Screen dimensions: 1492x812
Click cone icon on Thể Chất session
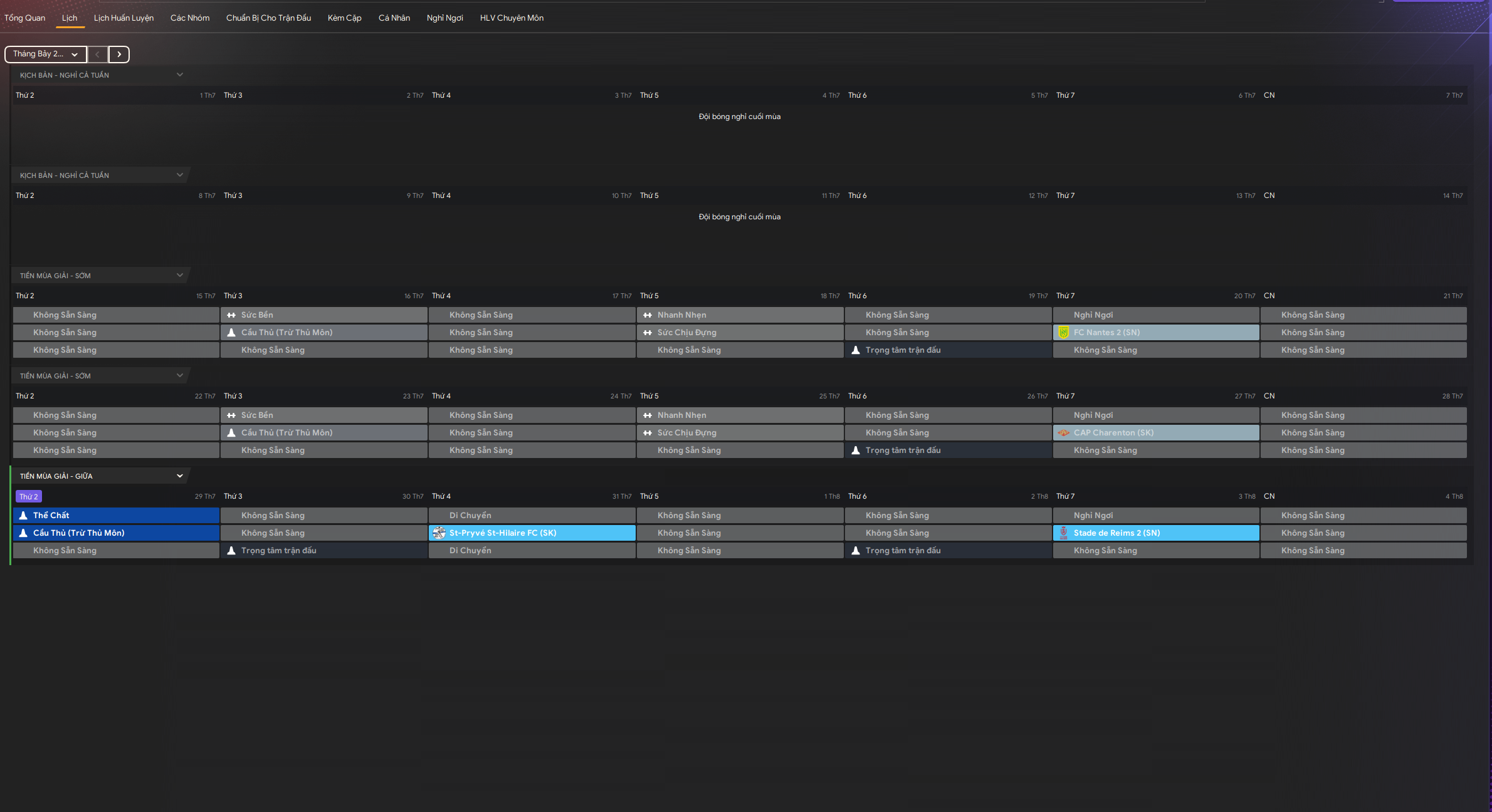[23, 516]
